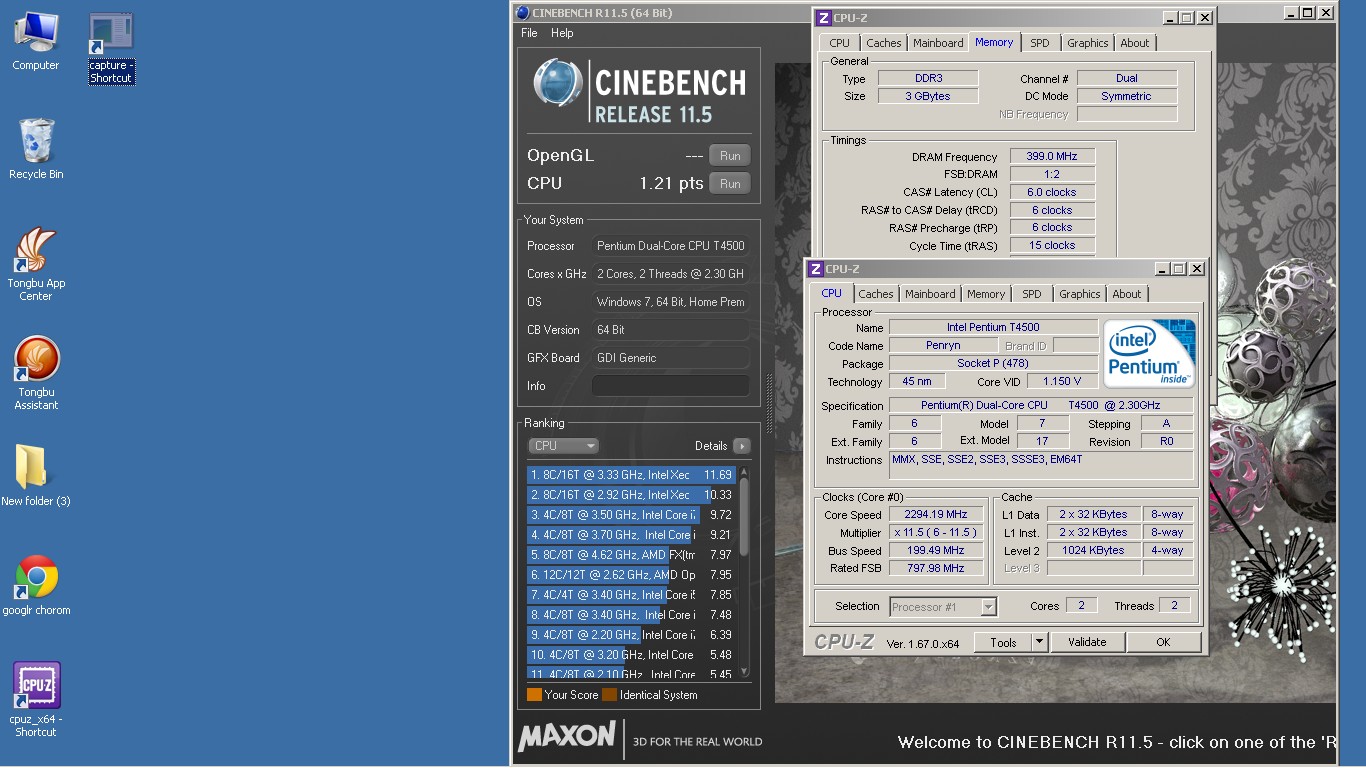Select Graphics tab in back CPU-Z window
This screenshot has width=1366, height=768.
click(x=1087, y=43)
